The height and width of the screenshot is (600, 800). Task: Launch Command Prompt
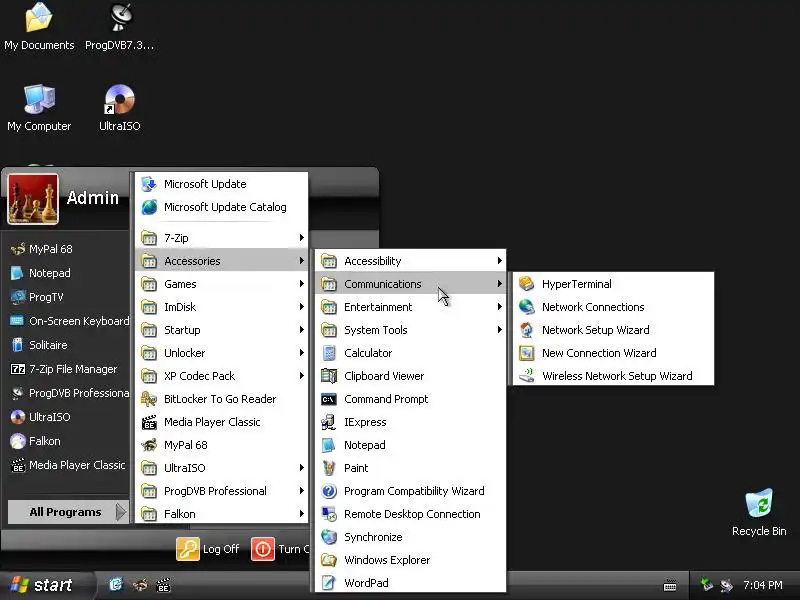pos(410,399)
